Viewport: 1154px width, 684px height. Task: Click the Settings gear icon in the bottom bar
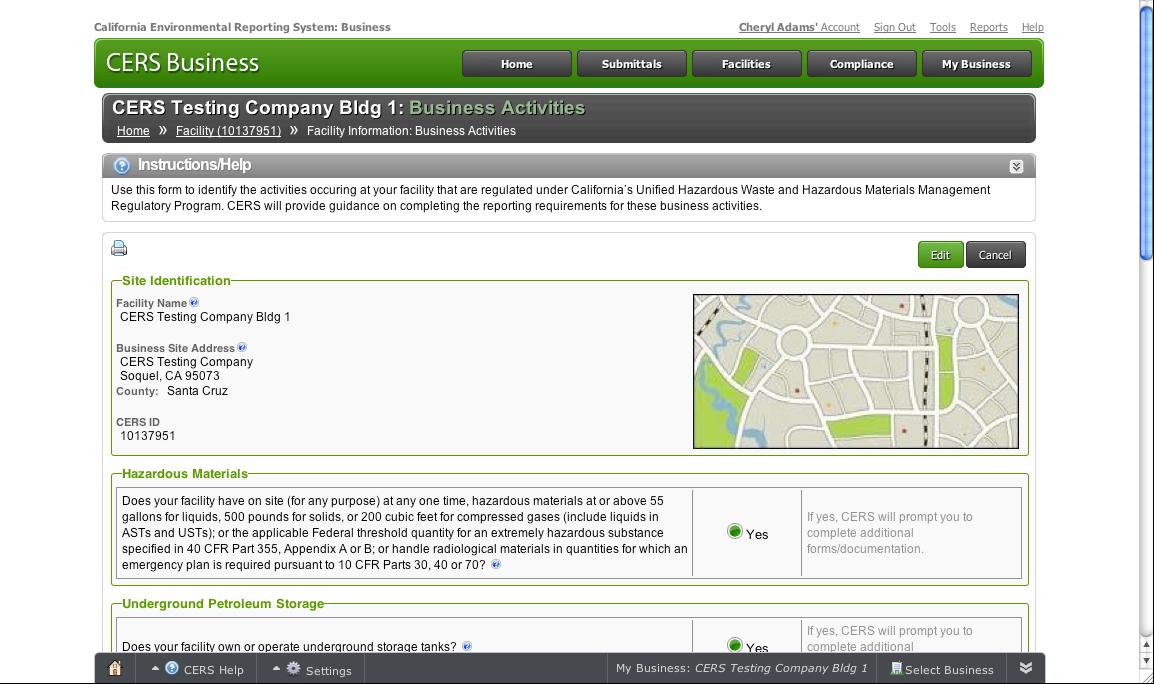pos(293,668)
